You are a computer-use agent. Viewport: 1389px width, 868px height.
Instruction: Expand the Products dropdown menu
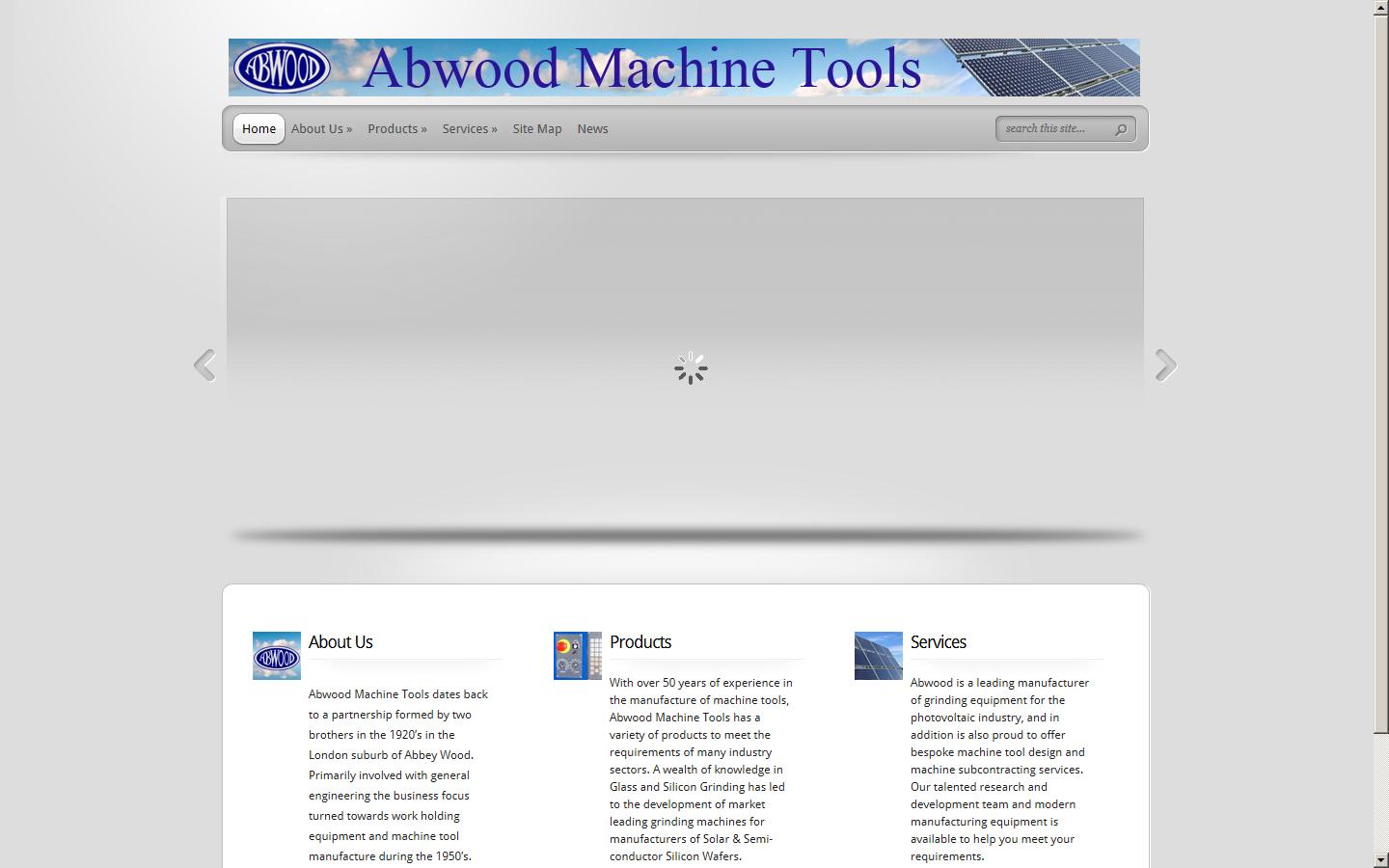[396, 129]
